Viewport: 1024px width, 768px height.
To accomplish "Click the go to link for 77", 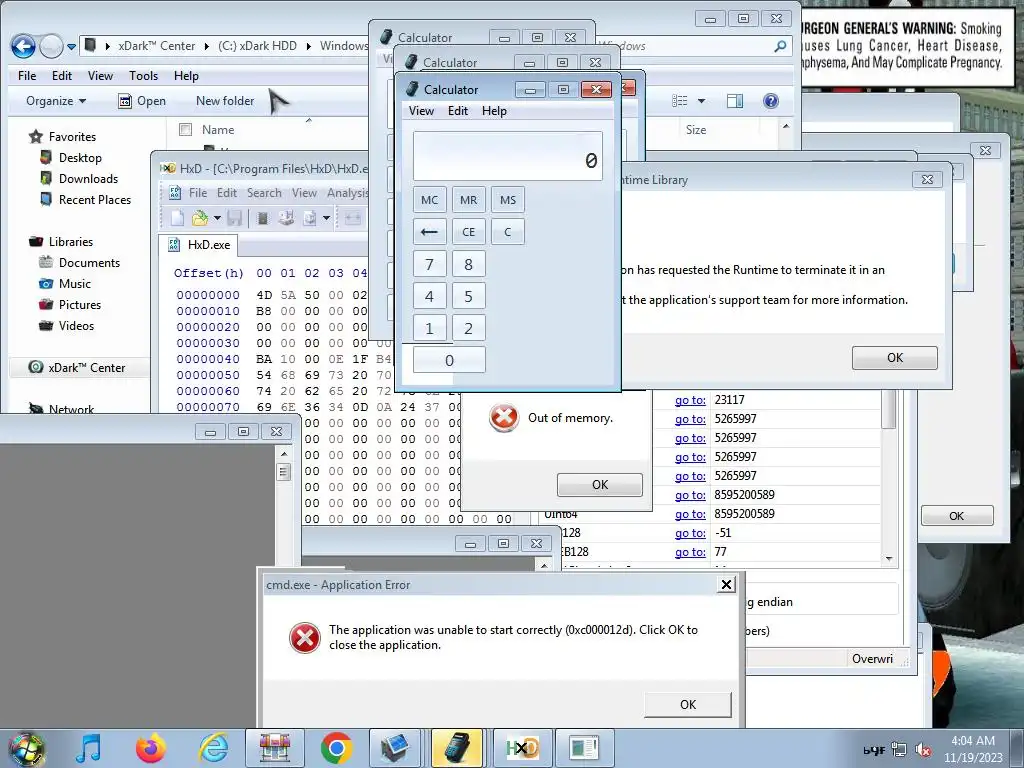I will 690,552.
